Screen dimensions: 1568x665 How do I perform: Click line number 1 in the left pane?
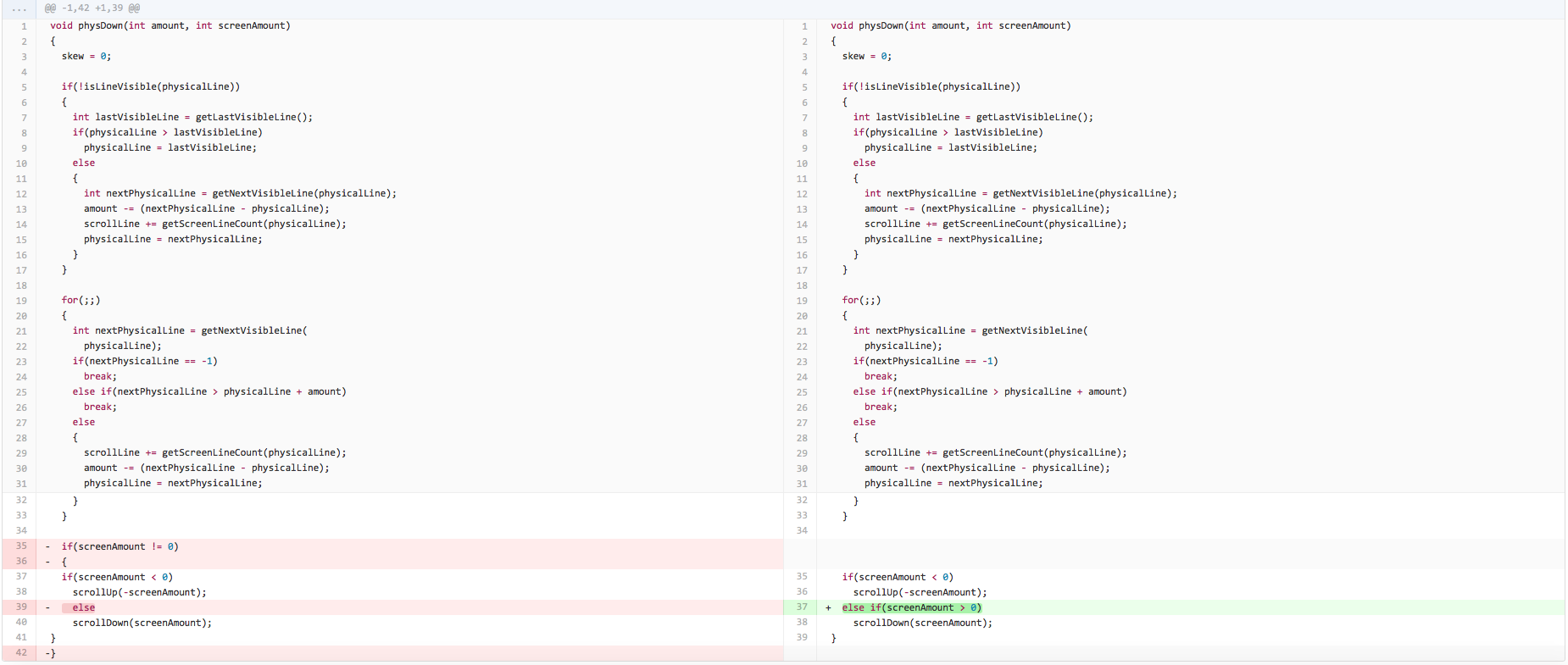click(x=24, y=26)
